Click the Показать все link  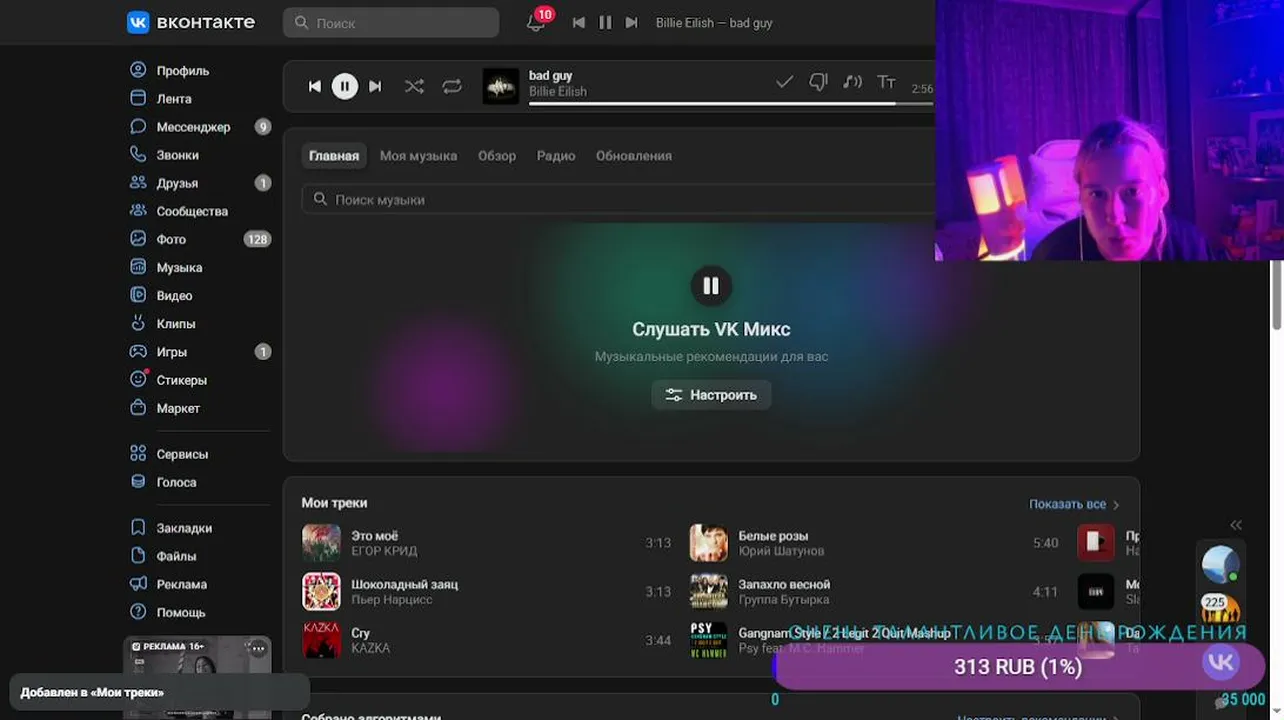pos(1074,504)
